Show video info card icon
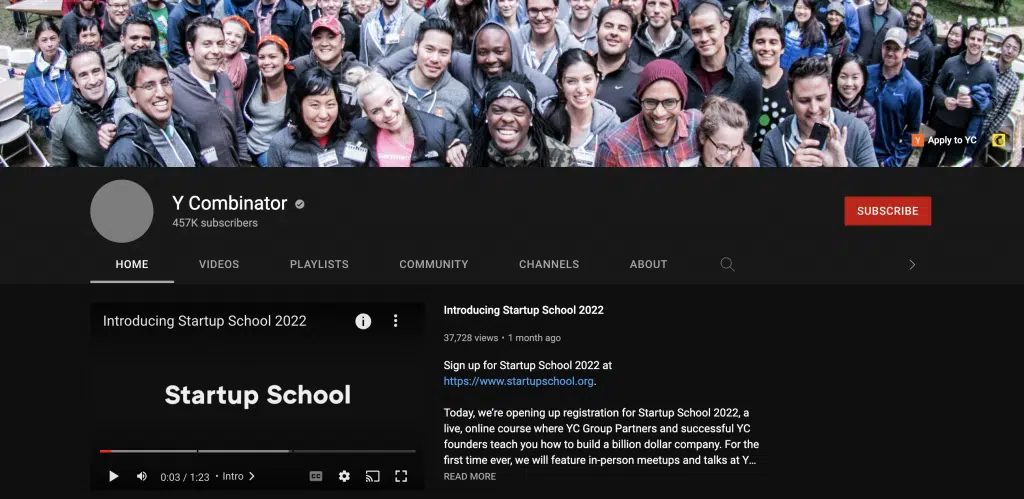The height and width of the screenshot is (499, 1024). (x=363, y=321)
